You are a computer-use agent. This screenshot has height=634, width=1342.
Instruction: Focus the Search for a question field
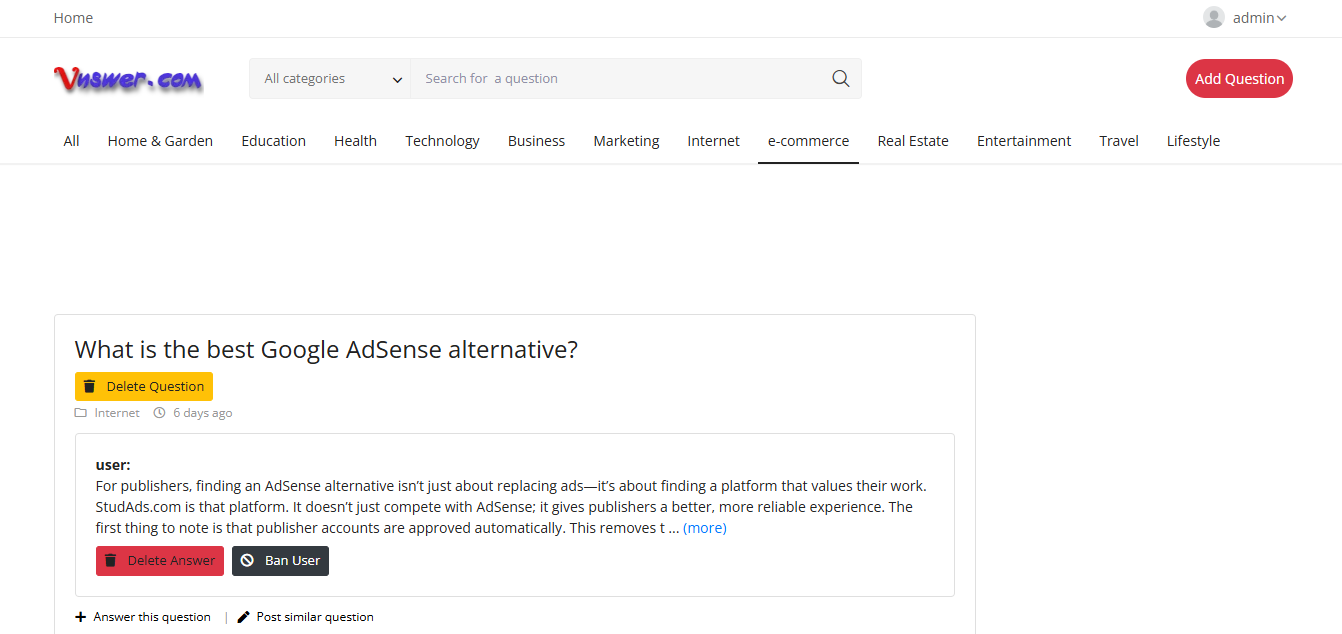tap(620, 79)
